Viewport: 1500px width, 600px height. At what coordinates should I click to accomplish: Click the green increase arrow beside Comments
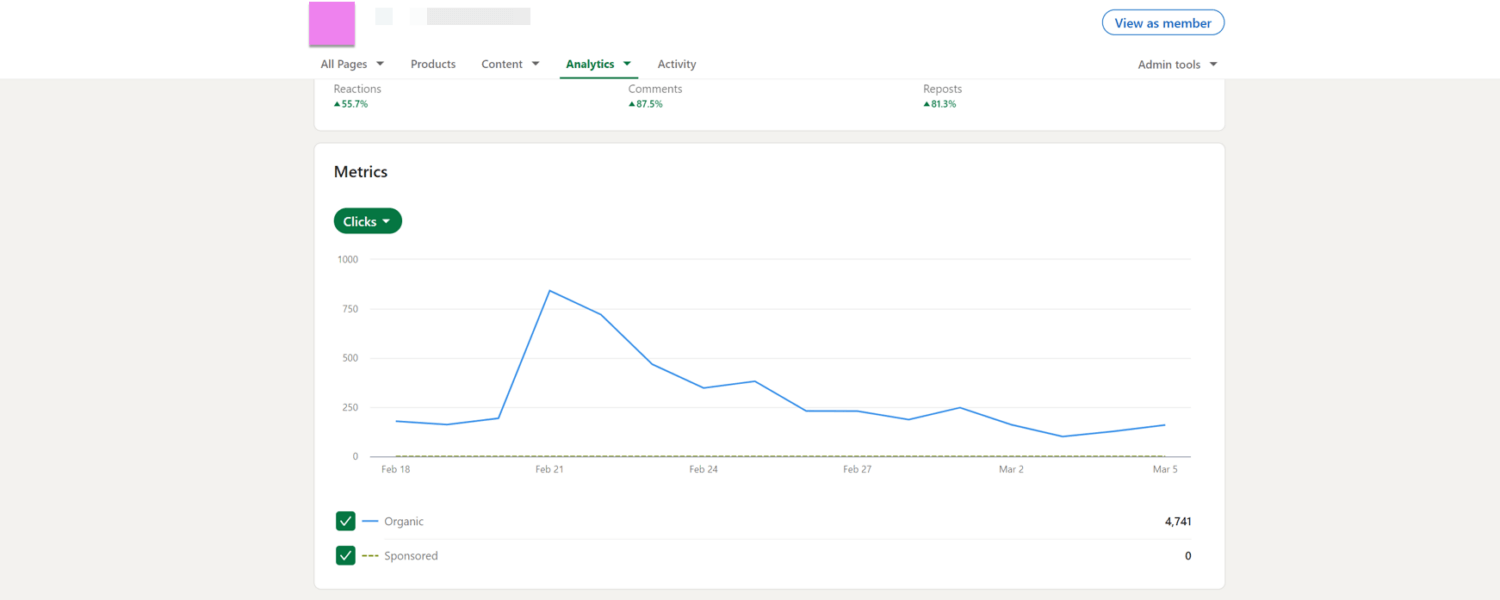tap(631, 103)
